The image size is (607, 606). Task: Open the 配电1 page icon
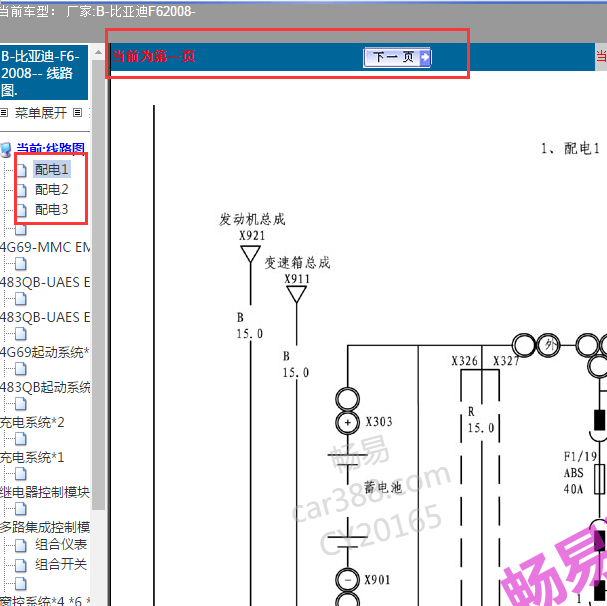coord(21,170)
